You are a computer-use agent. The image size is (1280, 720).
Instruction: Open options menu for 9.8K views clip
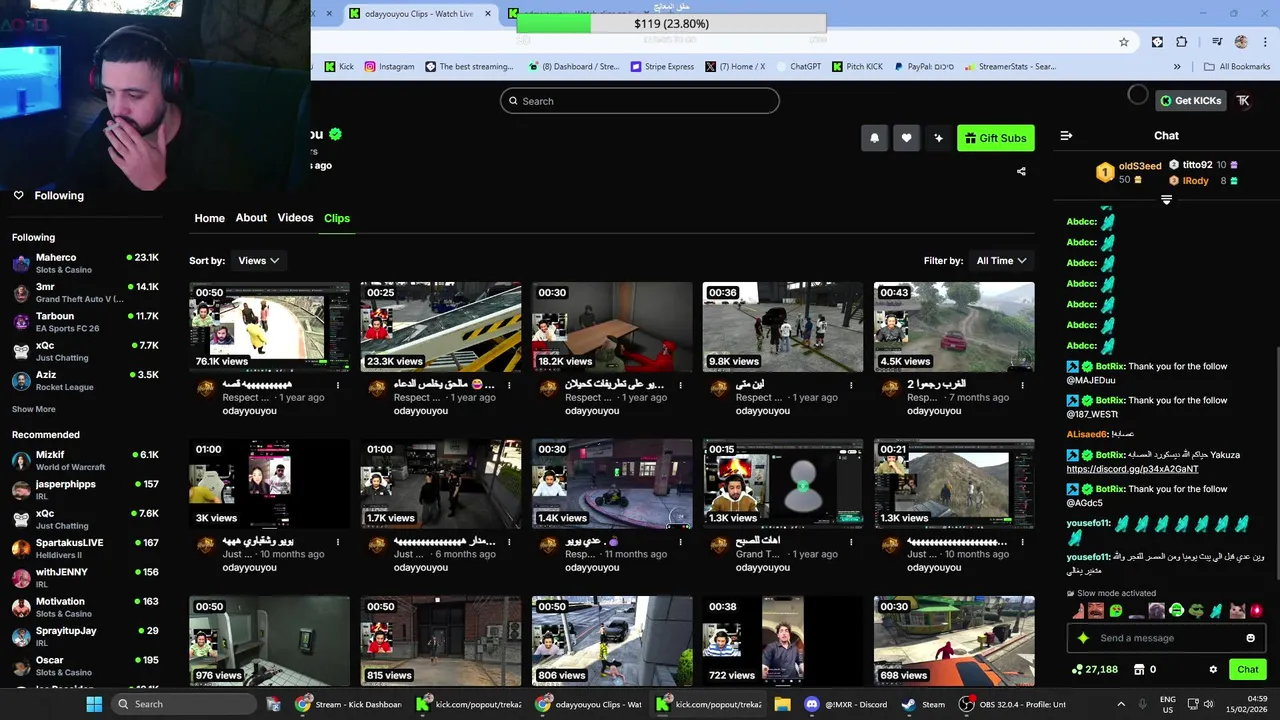click(851, 385)
